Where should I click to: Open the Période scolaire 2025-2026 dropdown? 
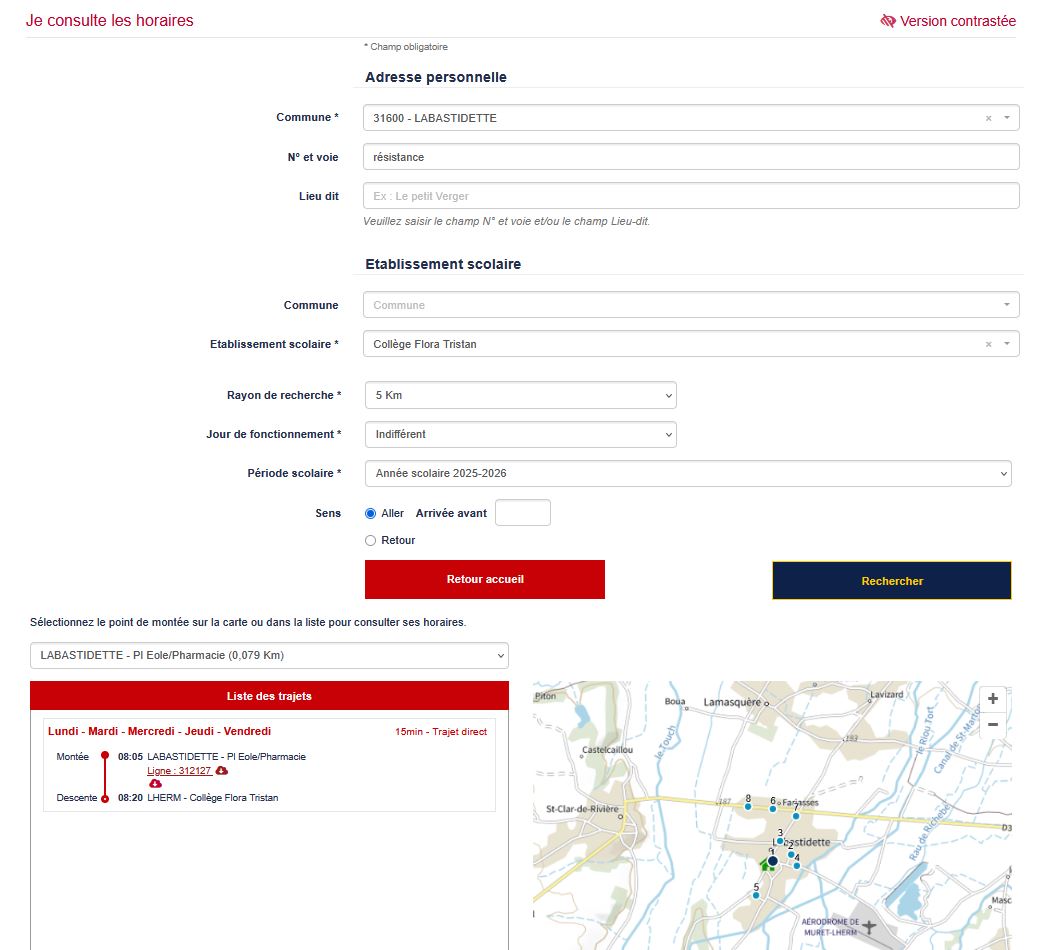pos(688,473)
